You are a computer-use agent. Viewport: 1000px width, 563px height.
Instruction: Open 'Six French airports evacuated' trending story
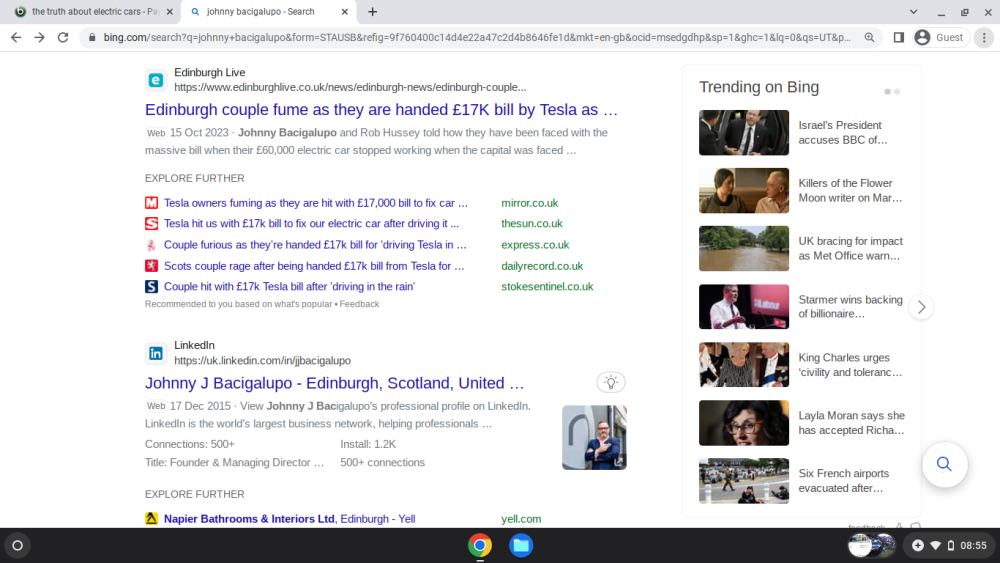pos(802,481)
